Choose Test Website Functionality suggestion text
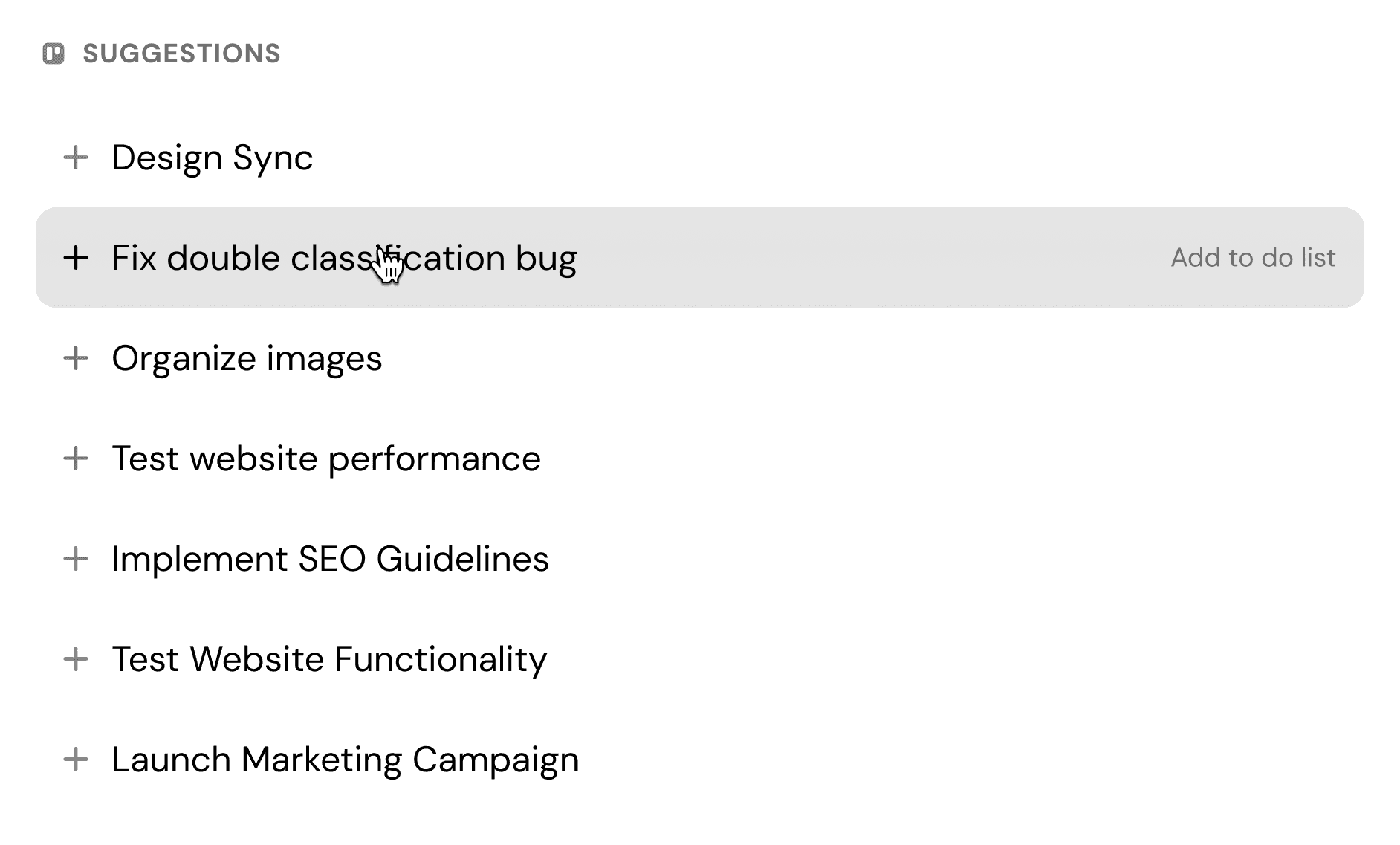Screen dimensions: 1400x845 click(329, 659)
